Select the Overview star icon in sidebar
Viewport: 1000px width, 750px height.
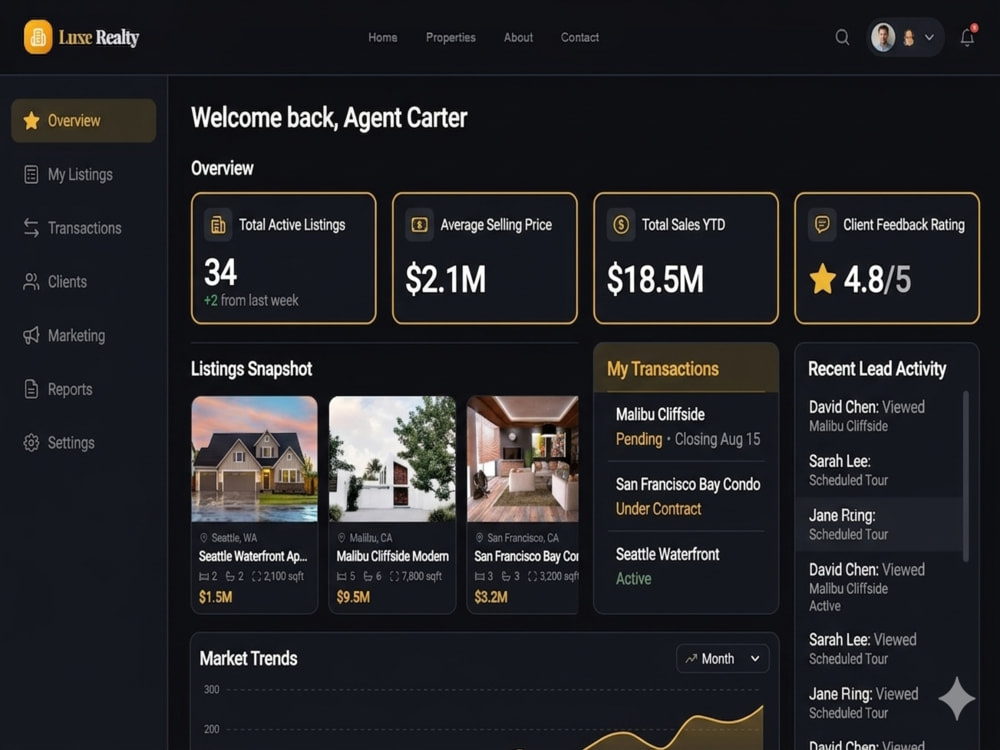tap(31, 121)
